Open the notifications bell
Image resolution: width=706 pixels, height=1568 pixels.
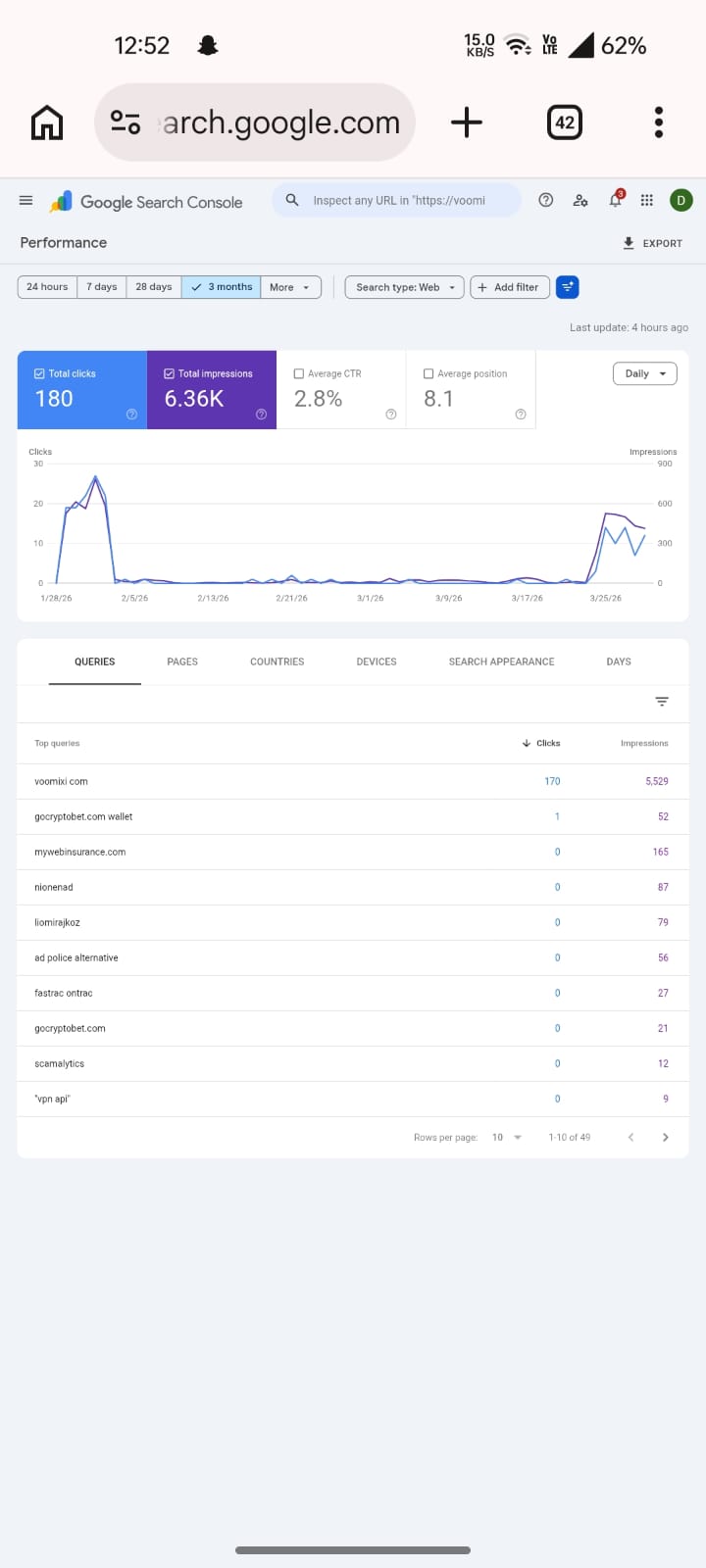[x=616, y=199]
